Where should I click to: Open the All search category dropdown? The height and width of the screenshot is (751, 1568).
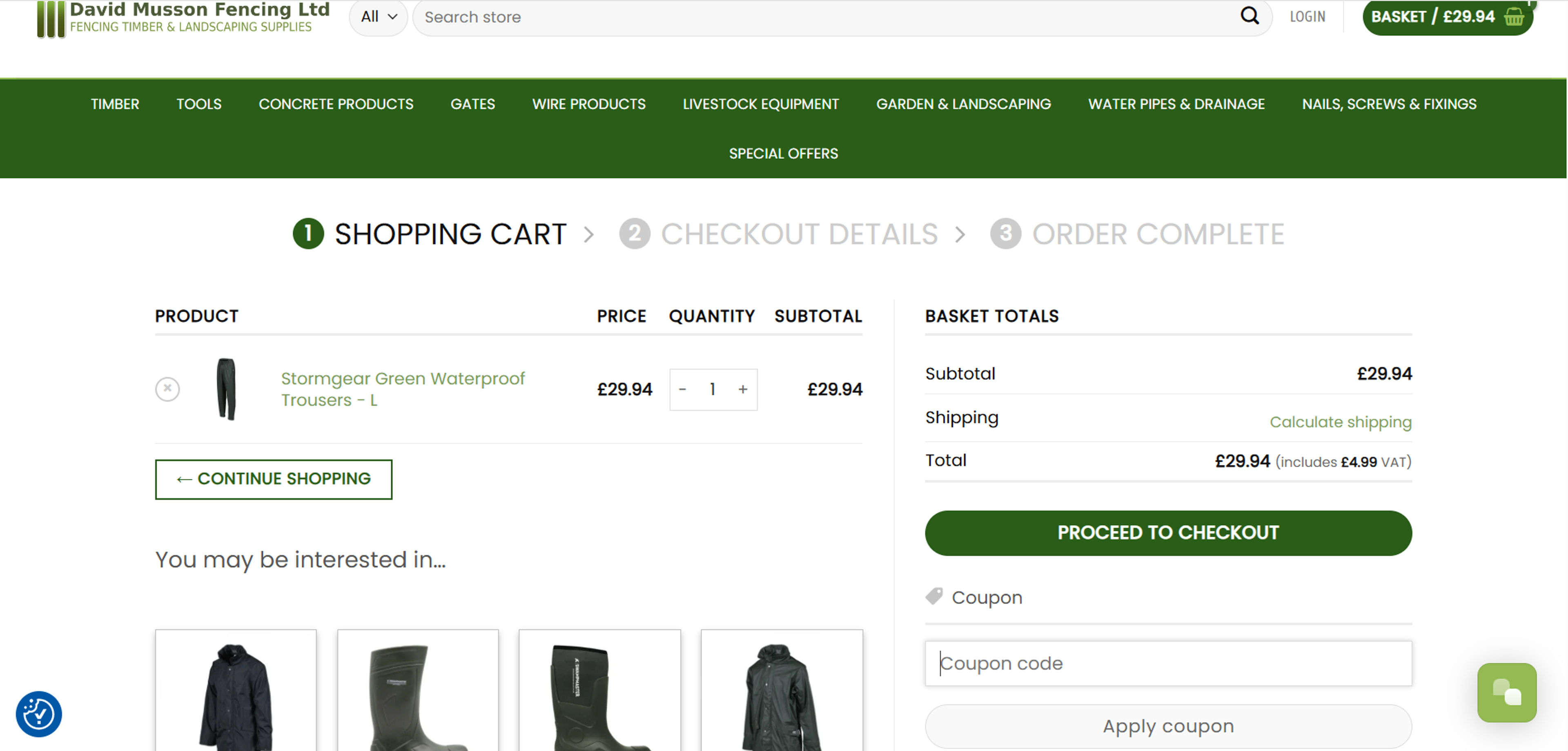click(x=378, y=16)
